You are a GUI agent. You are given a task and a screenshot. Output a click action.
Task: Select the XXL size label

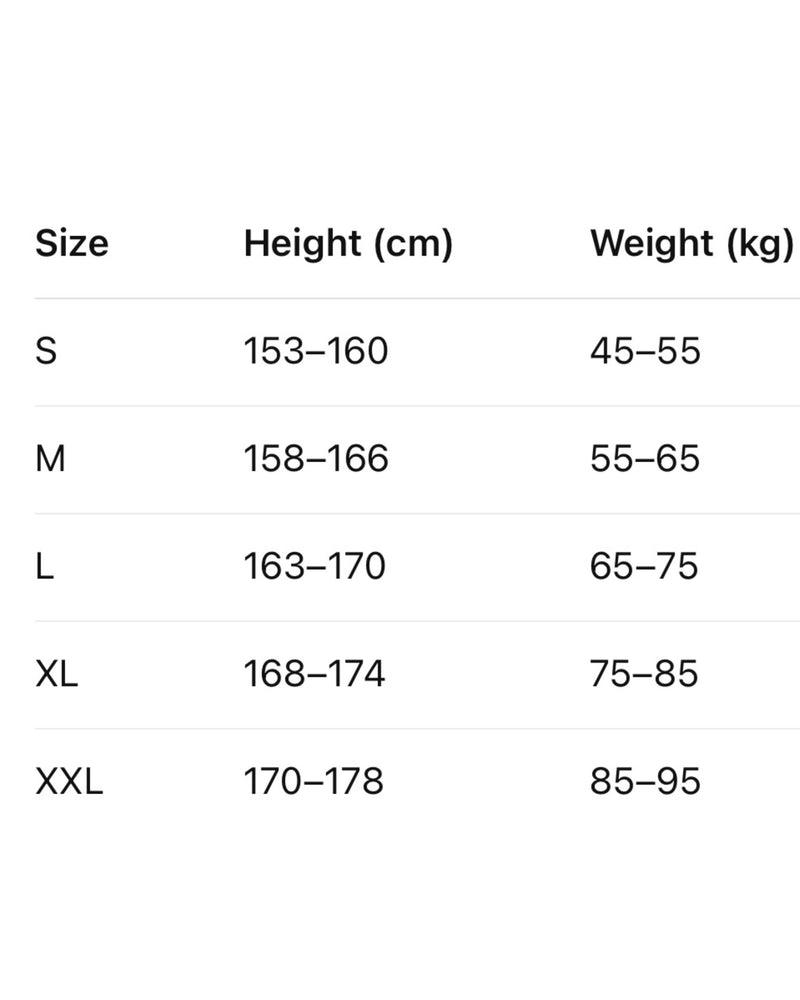[x=69, y=782]
